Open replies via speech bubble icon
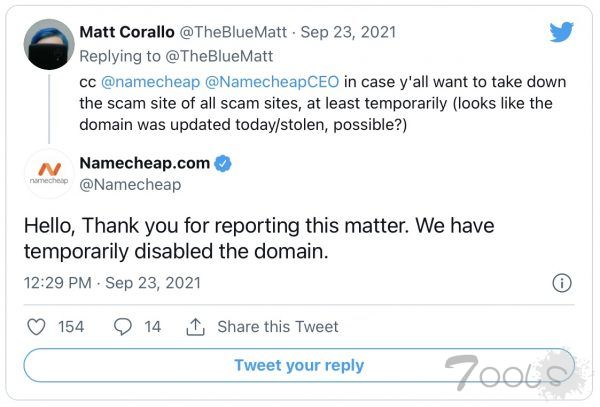The image size is (600, 407). 123,327
